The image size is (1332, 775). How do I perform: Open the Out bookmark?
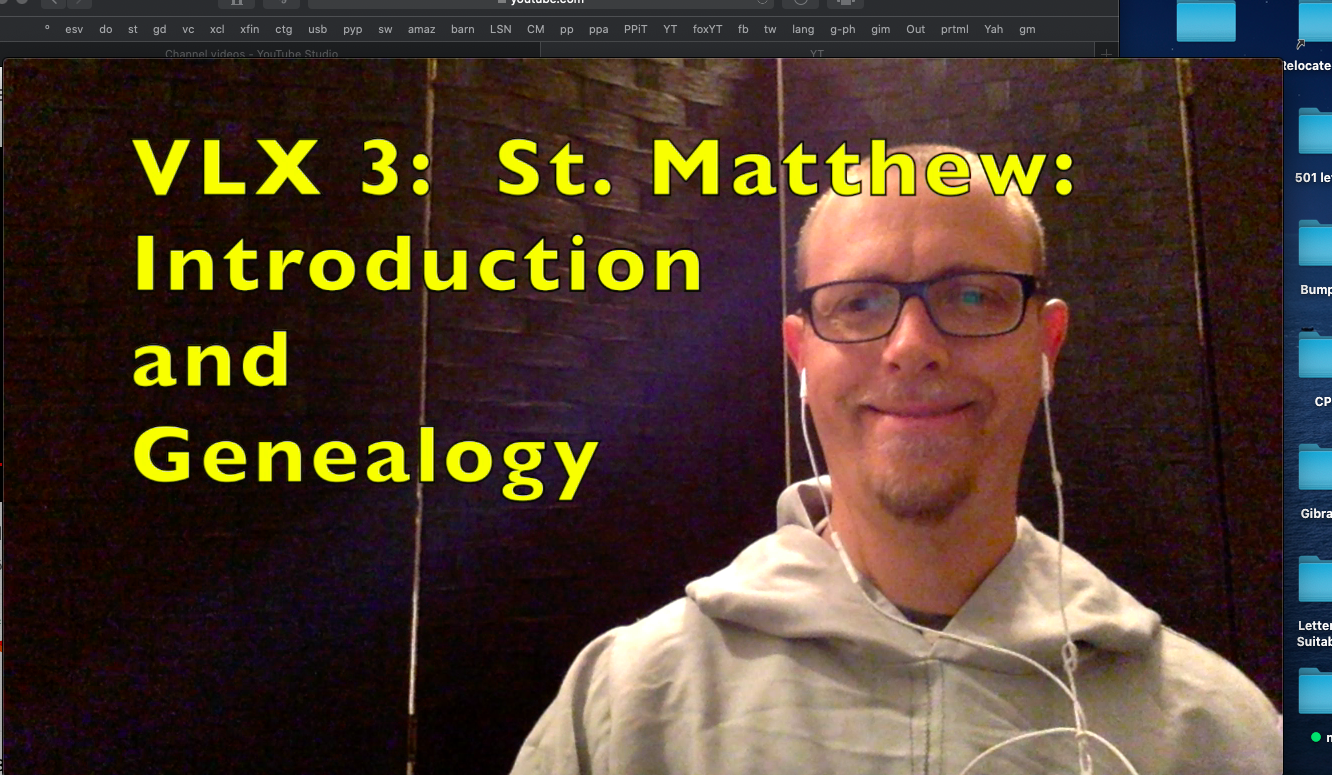click(916, 29)
